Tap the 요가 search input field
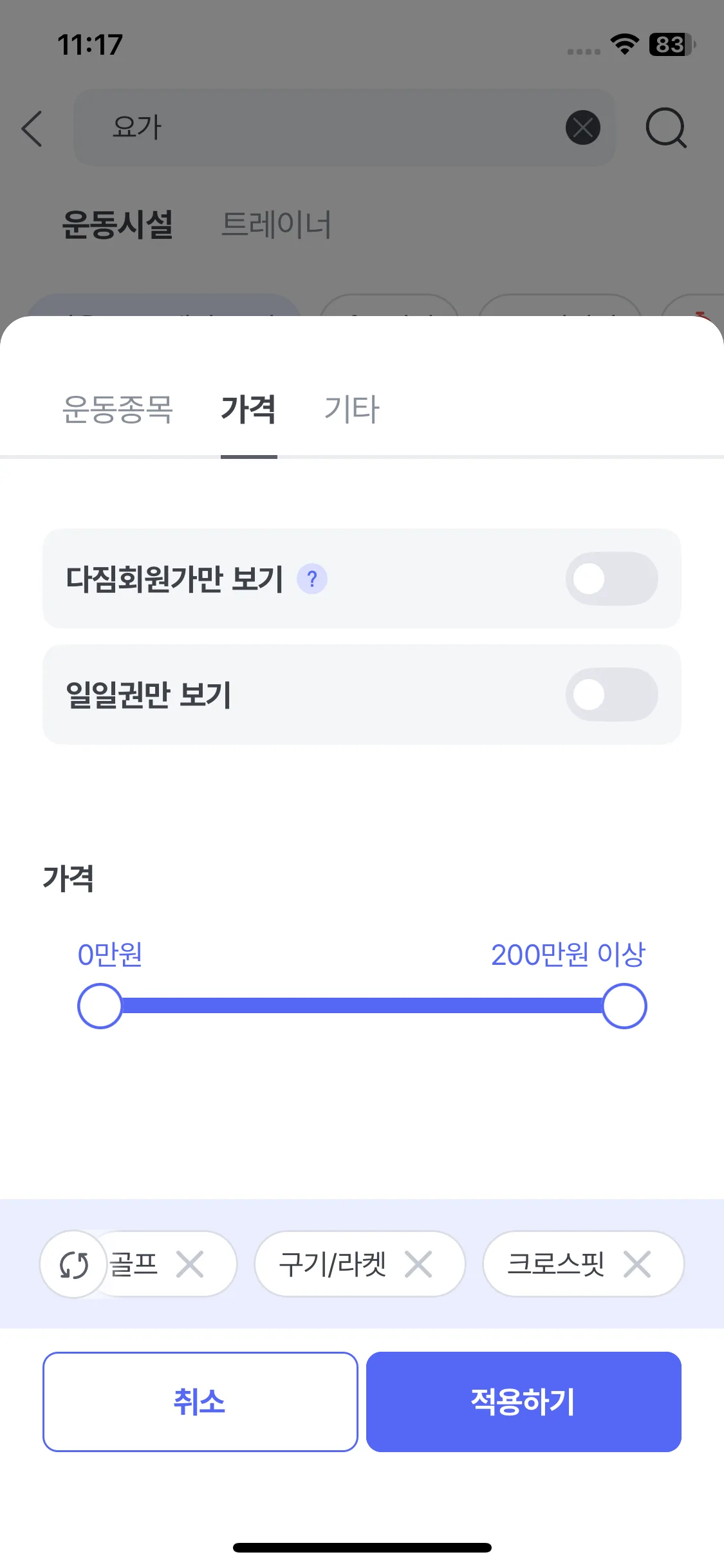This screenshot has height=1568, width=724. pyautogui.click(x=322, y=127)
